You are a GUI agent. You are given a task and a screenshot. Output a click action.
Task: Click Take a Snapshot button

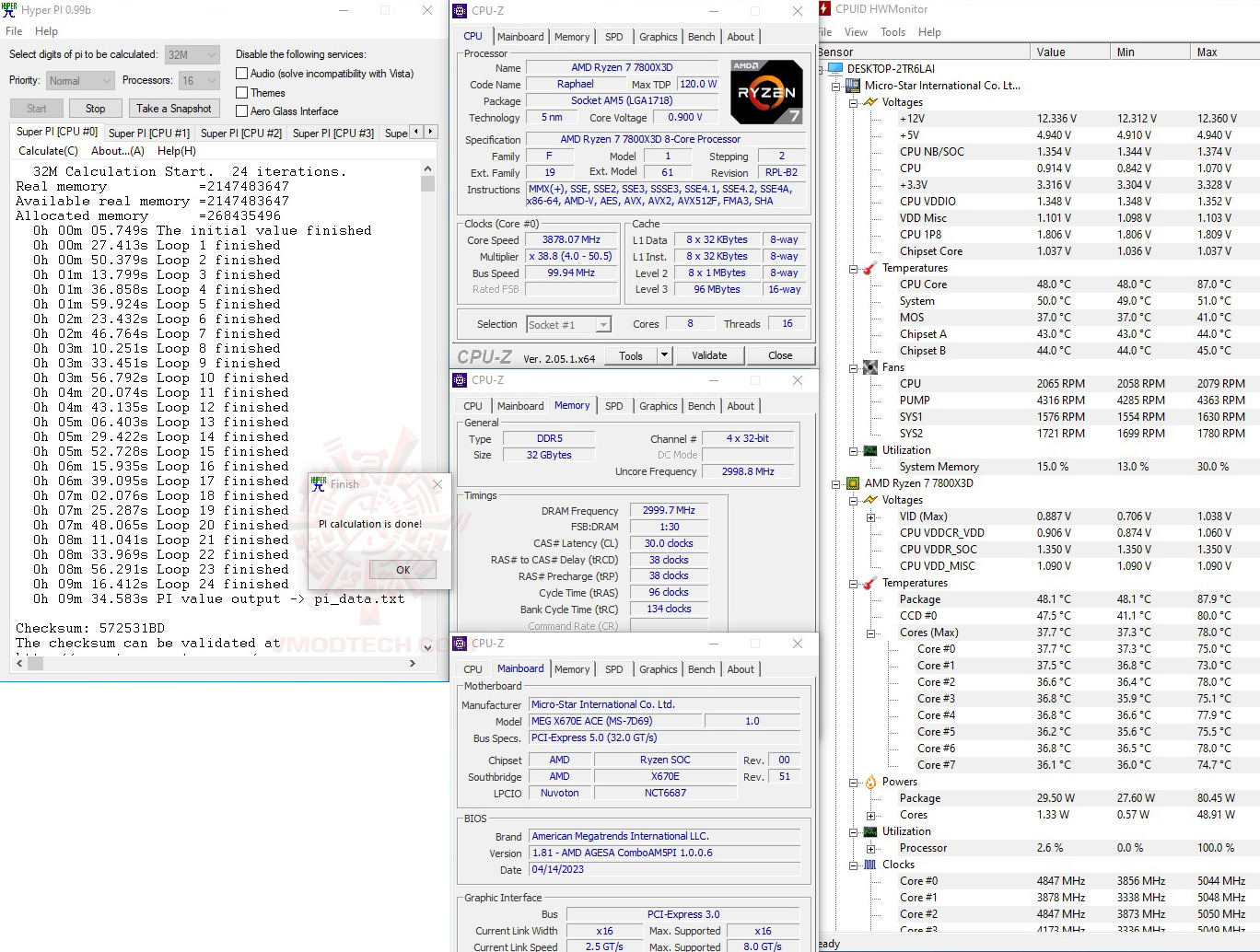coord(174,109)
